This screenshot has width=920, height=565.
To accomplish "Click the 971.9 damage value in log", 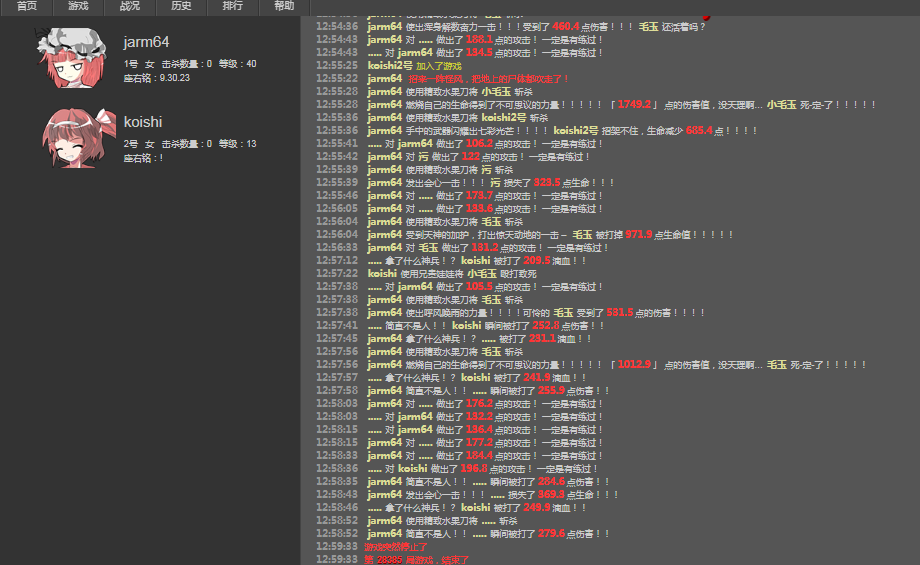I will click(638, 234).
